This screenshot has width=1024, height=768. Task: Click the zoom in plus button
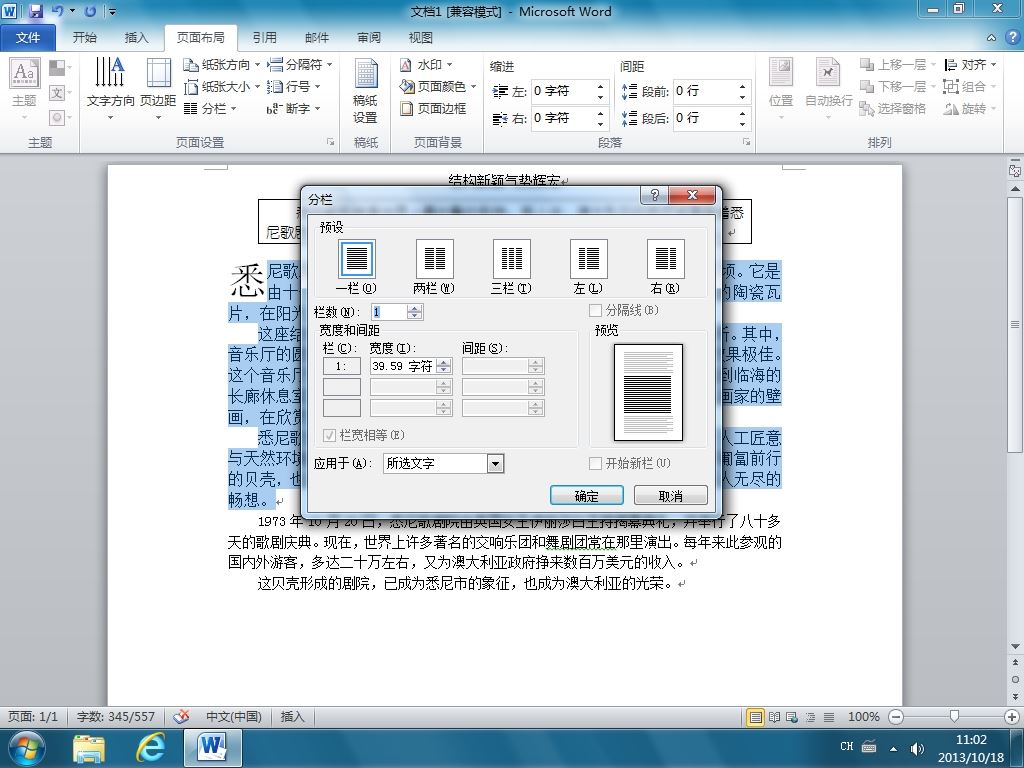(1012, 717)
